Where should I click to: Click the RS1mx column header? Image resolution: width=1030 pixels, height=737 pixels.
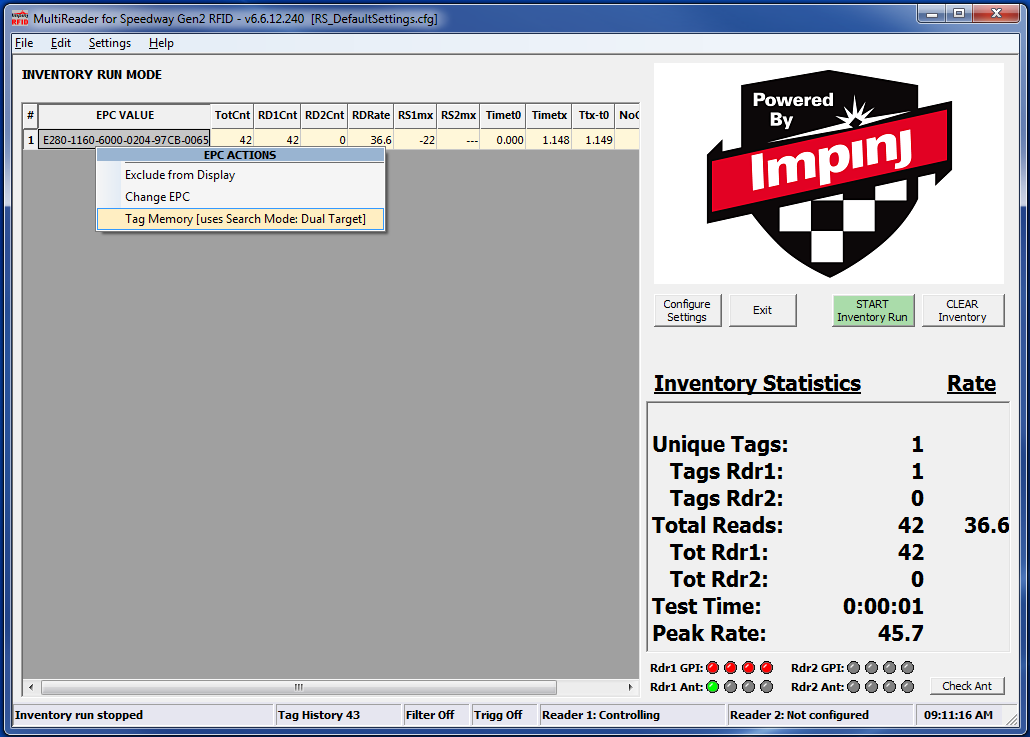[416, 116]
